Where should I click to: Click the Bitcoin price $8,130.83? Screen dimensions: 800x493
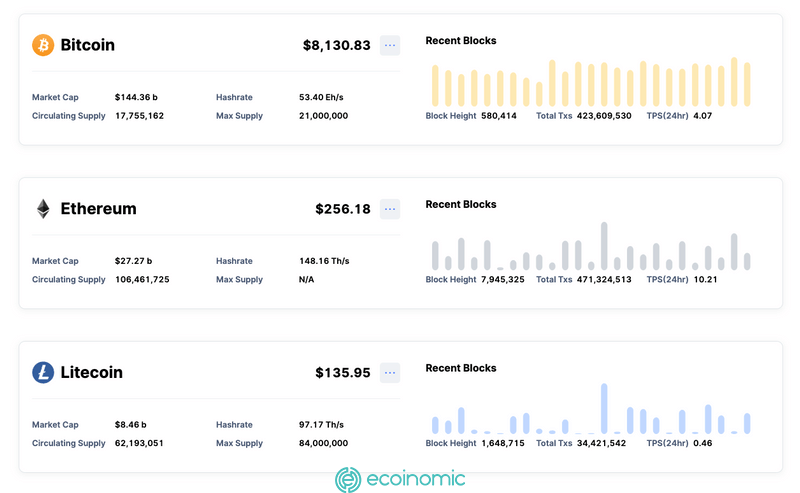(x=337, y=45)
